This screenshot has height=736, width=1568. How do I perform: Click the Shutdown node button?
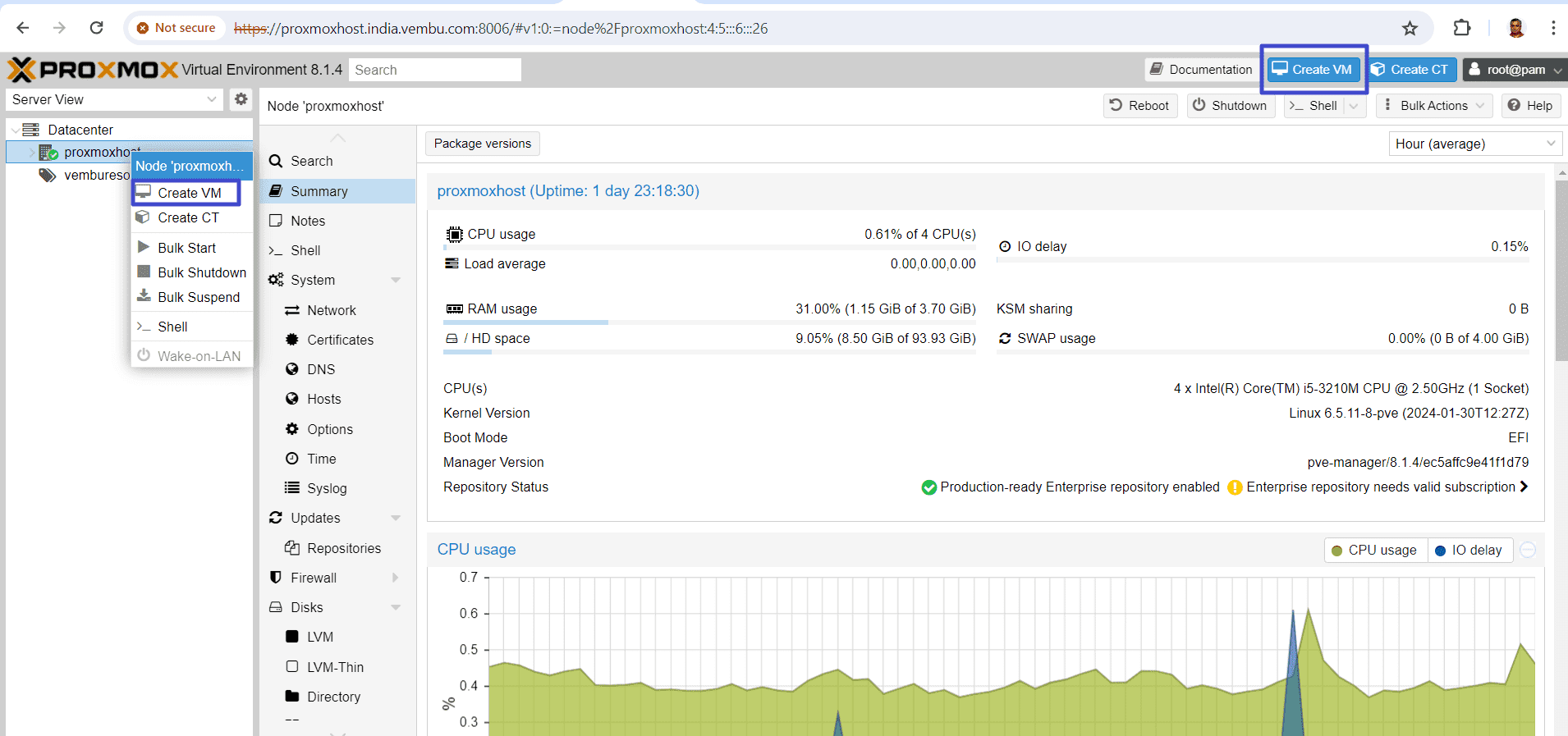click(1230, 106)
